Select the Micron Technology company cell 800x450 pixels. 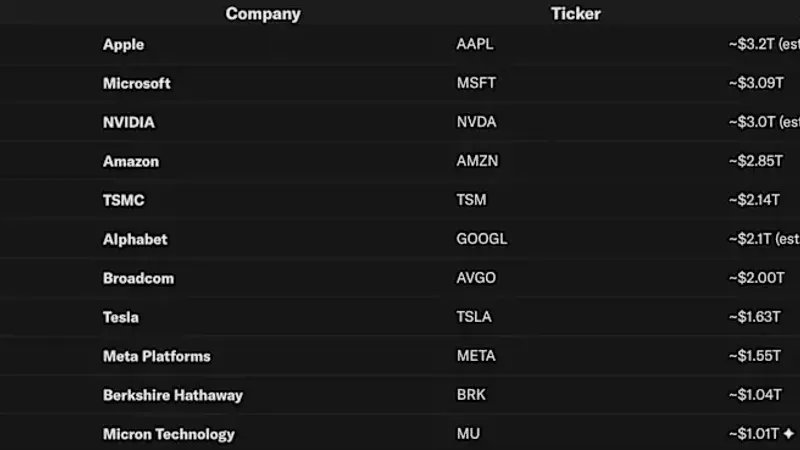tap(169, 434)
